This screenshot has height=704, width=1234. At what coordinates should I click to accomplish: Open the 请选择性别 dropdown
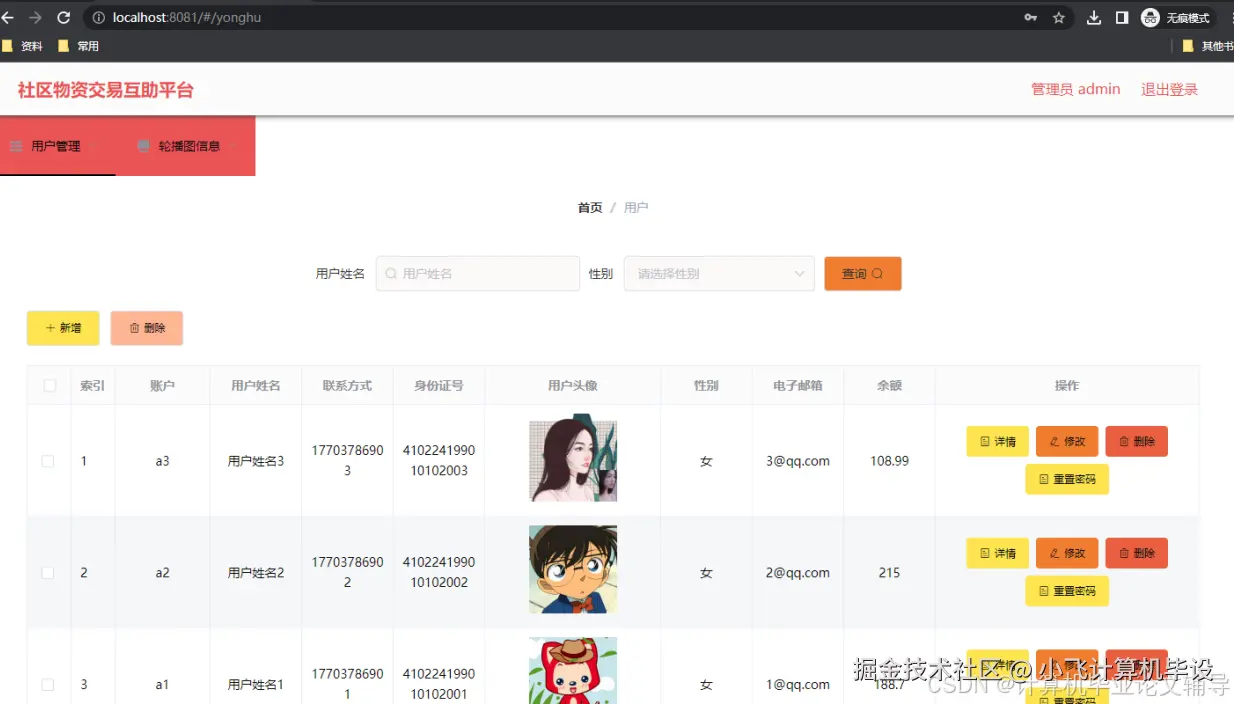(719, 274)
